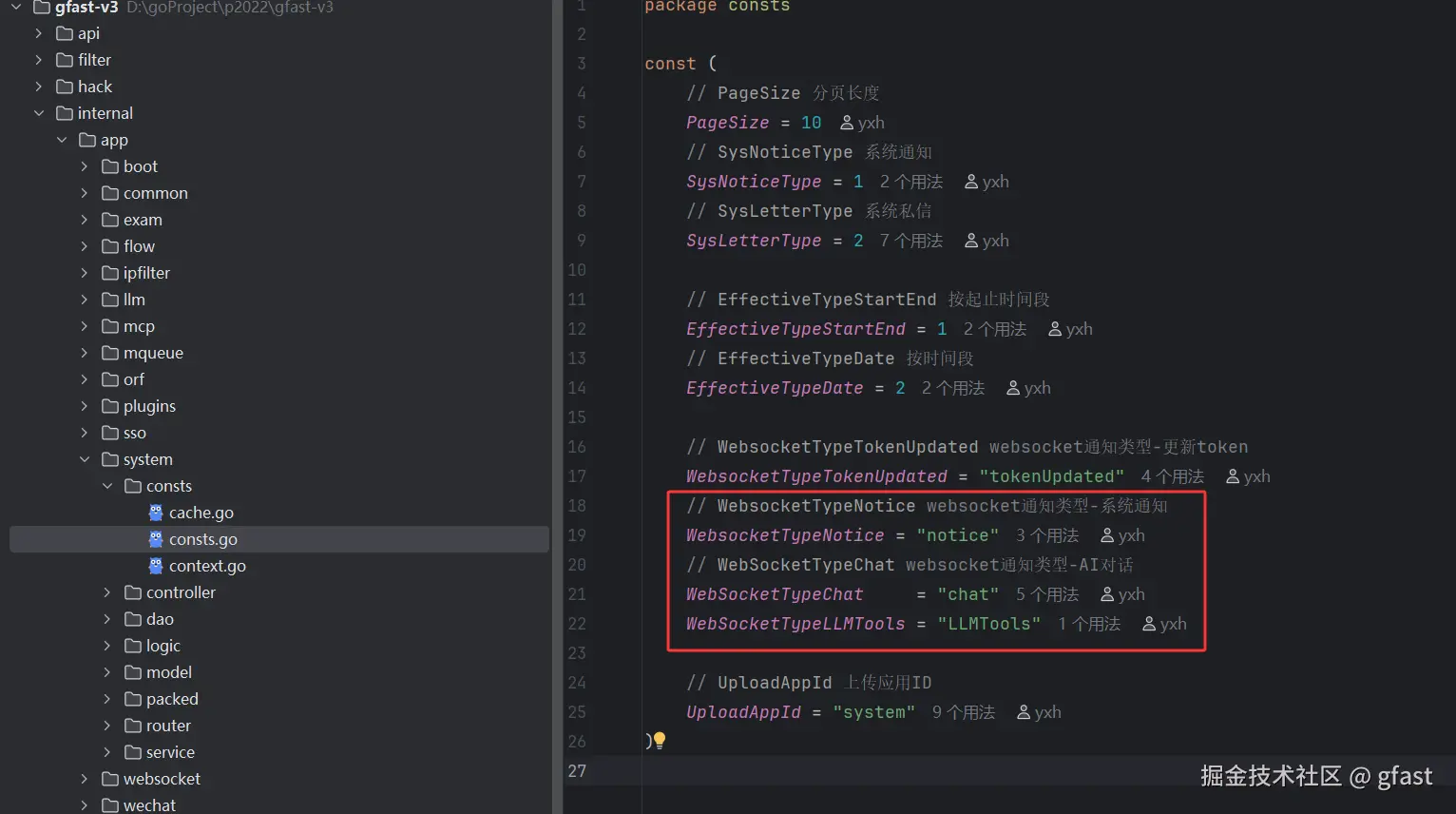Image resolution: width=1456 pixels, height=814 pixels.
Task: Click the Go file icon for consts.go
Action: [156, 539]
